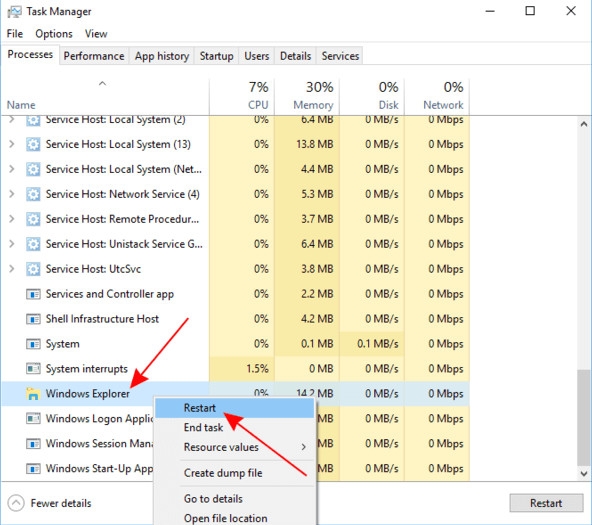The image size is (592, 525).
Task: Open Resource values submenu arrow
Action: tap(304, 447)
